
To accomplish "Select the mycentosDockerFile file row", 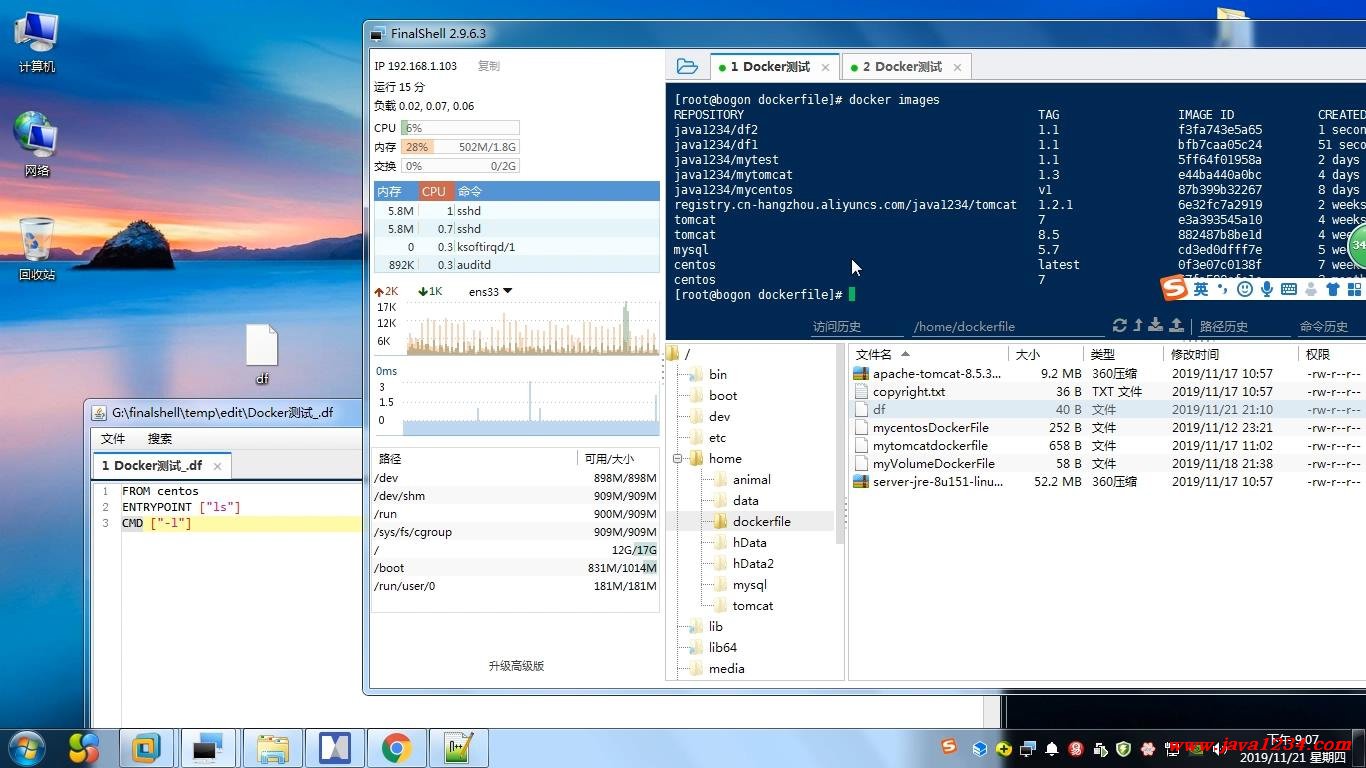I will pos(1108,427).
